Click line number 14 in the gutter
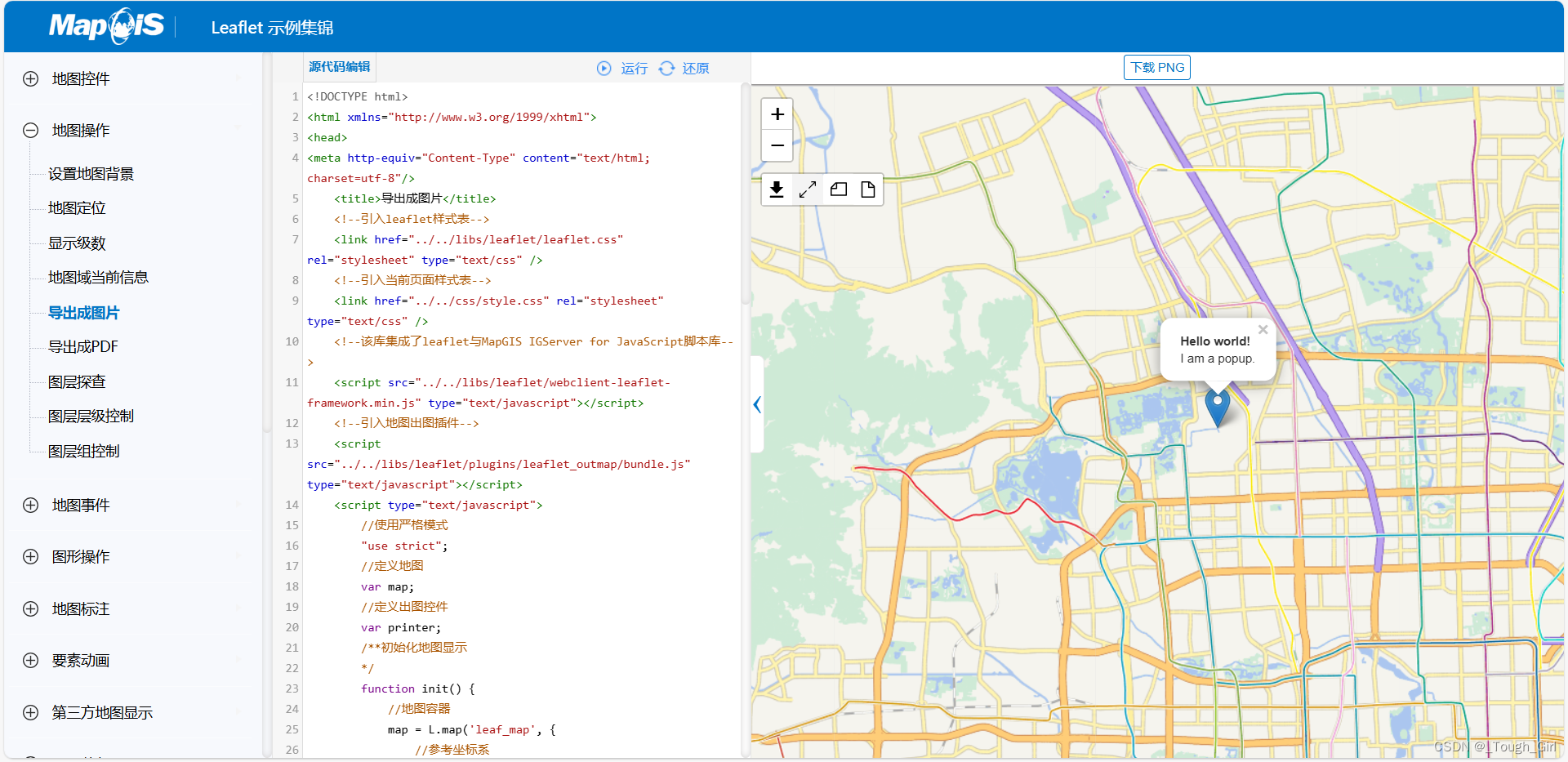 click(x=292, y=505)
